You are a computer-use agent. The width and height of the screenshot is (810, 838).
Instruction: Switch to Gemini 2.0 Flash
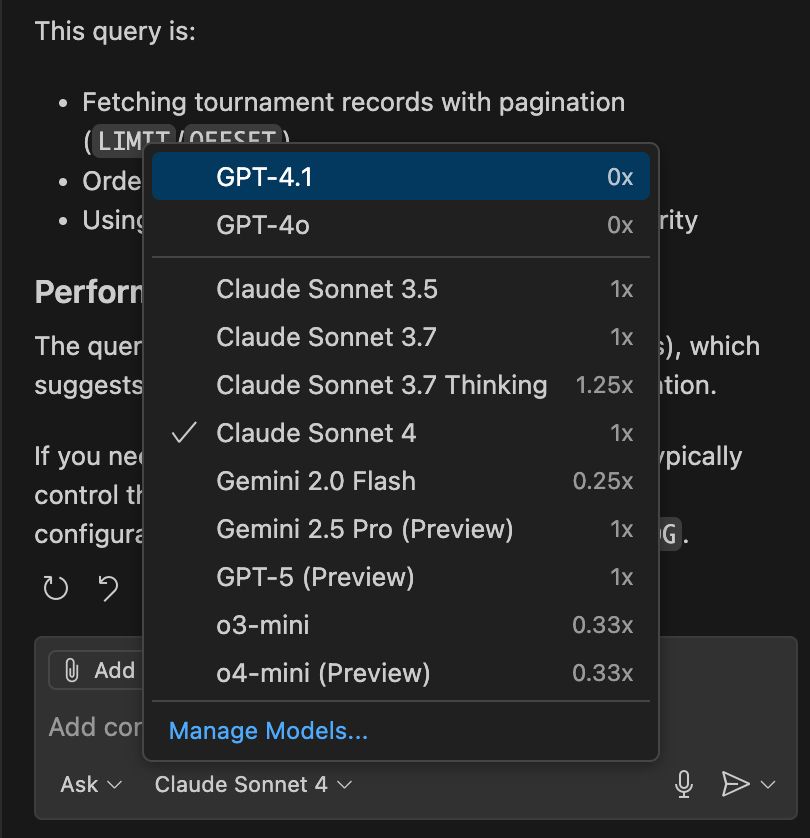pos(401,481)
